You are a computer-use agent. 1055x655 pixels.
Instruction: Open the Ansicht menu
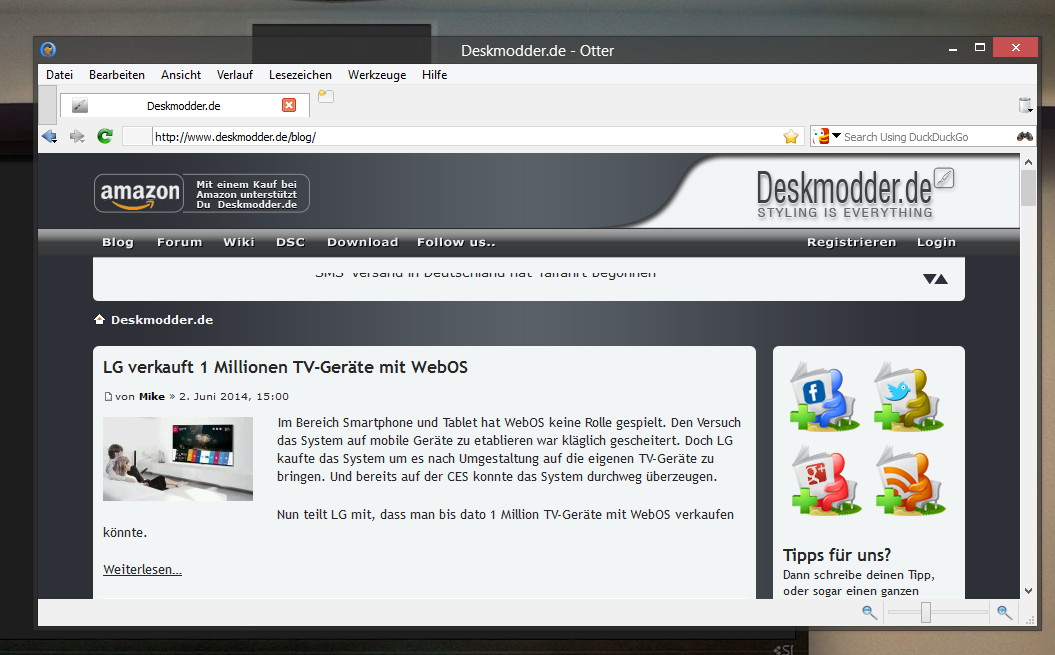coord(181,75)
